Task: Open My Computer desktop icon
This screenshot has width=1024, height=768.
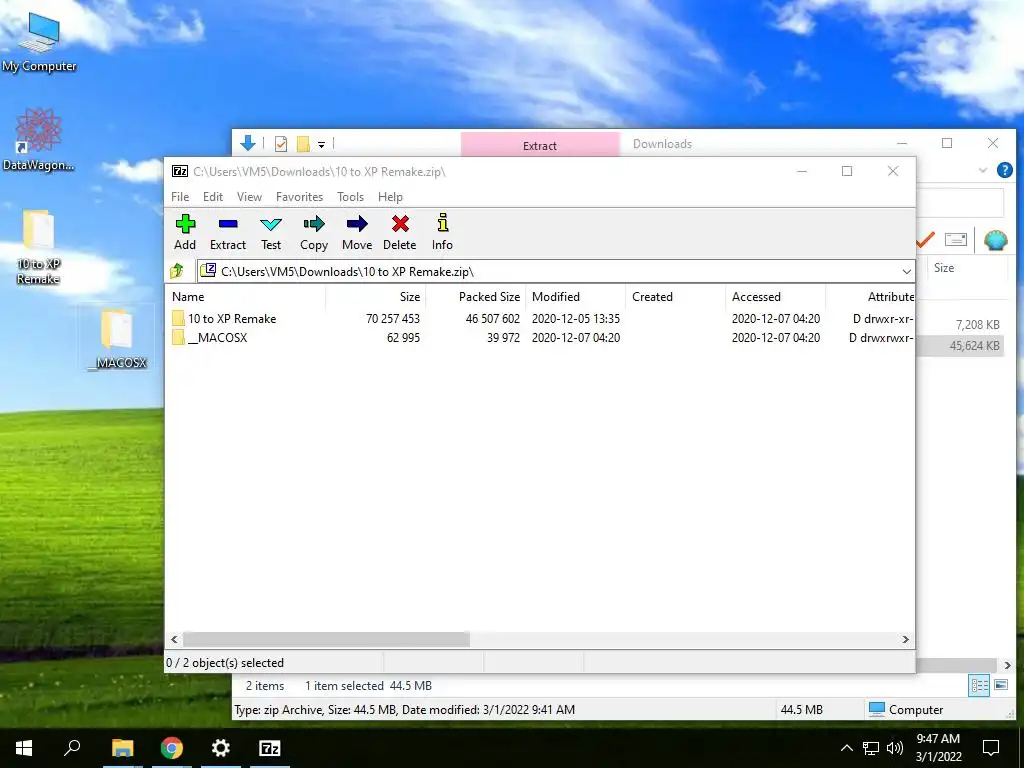Action: 39,42
